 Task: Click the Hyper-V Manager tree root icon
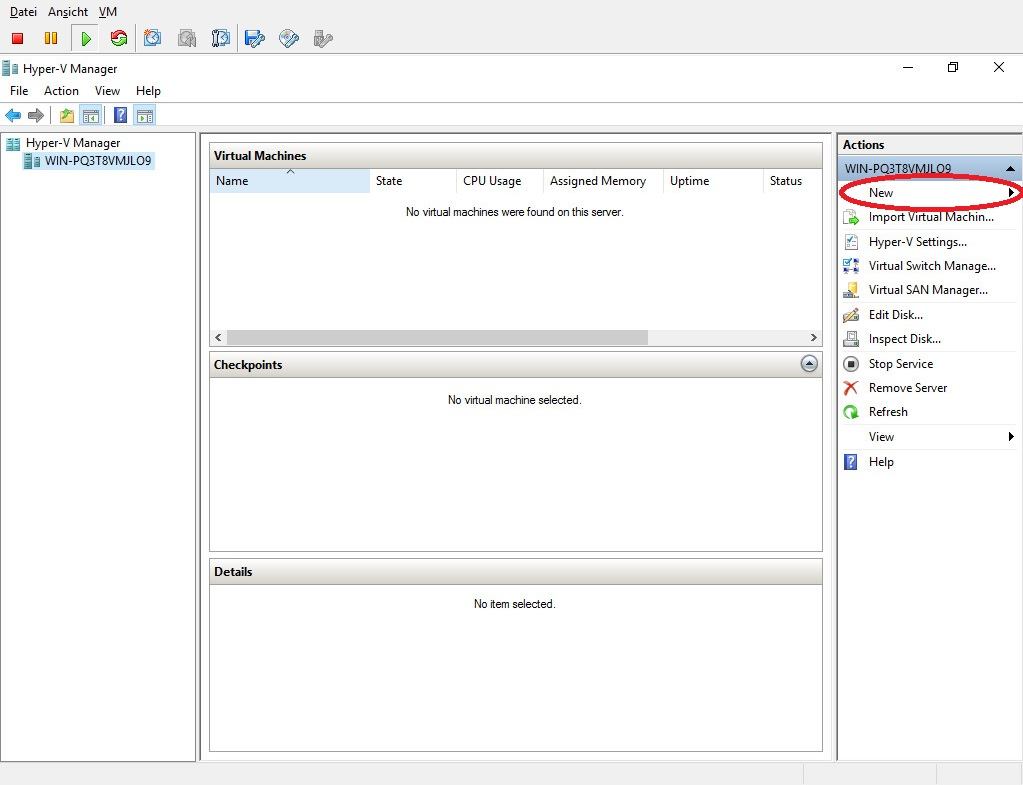[13, 143]
